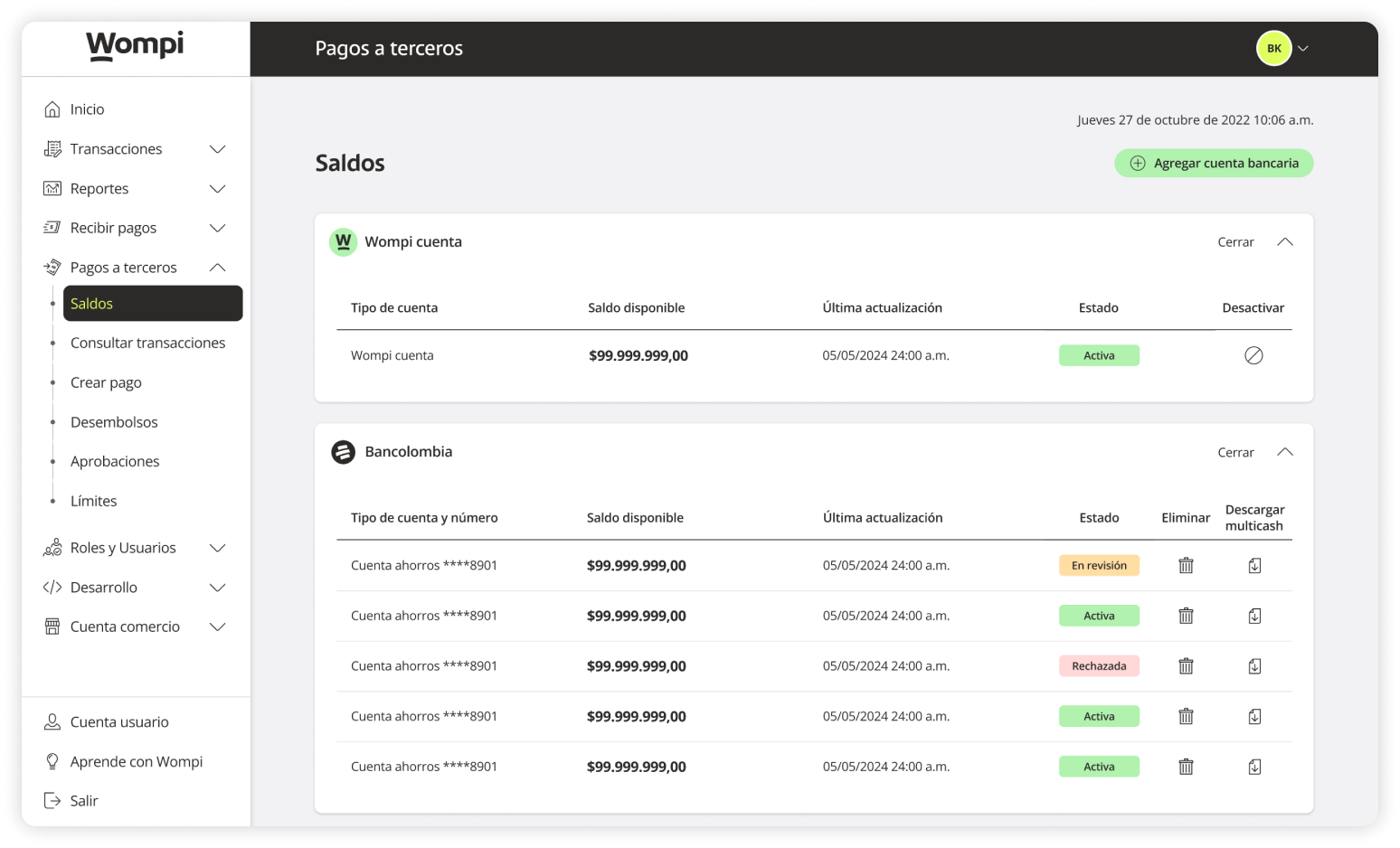Select the Salir exit icon
Viewport: 1400px width, 848px height.
[52, 800]
